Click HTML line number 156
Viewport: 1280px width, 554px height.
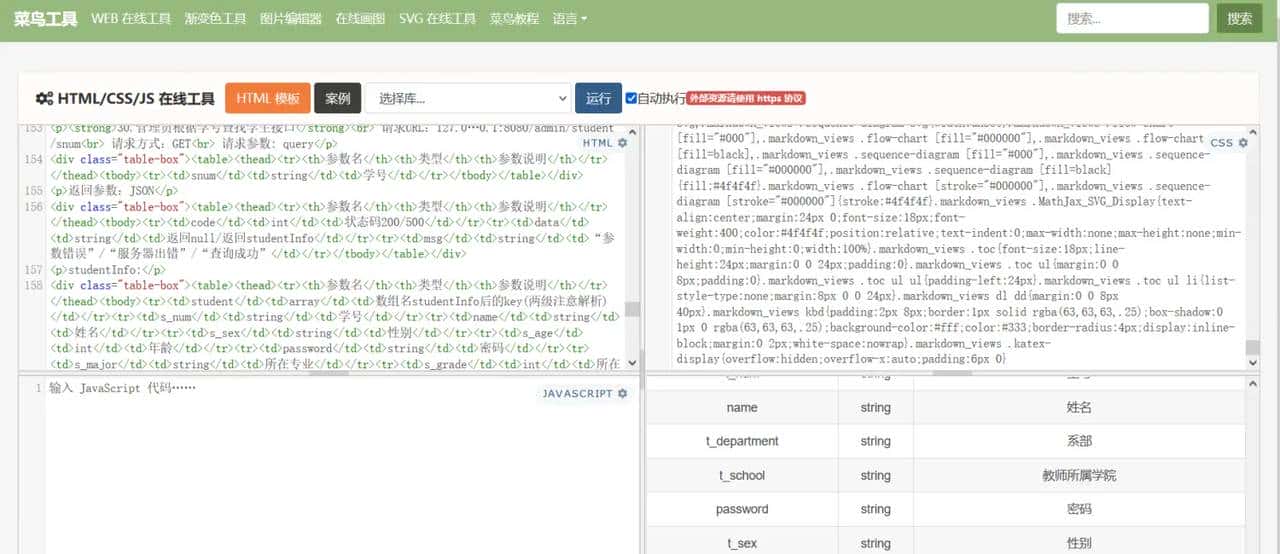tap(33, 206)
